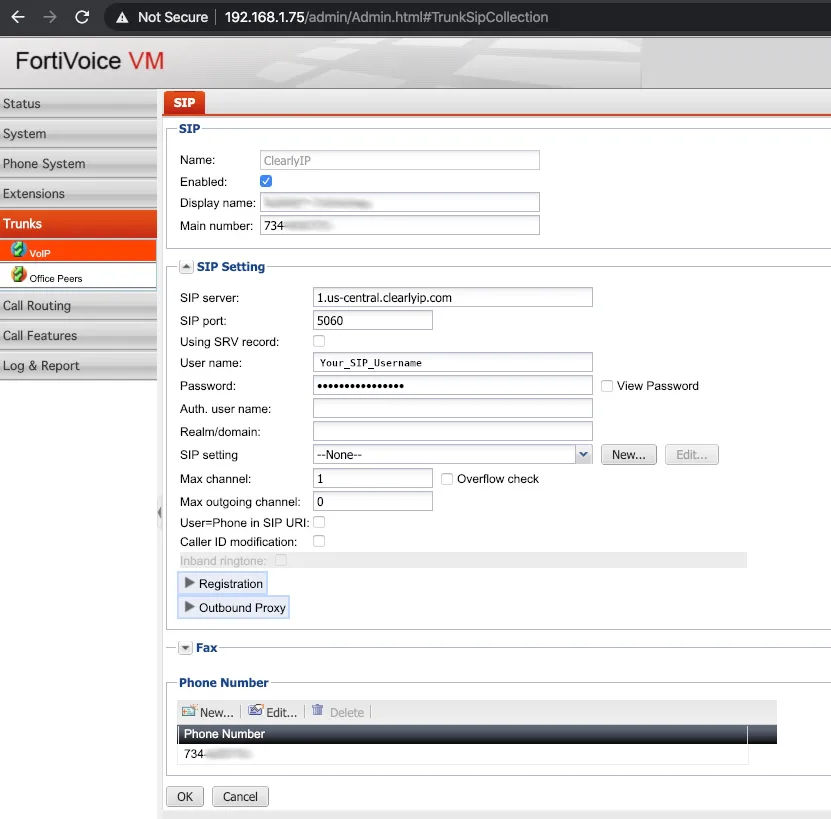Enable the View Password checkbox
Viewport: 831px width, 819px height.
point(607,386)
